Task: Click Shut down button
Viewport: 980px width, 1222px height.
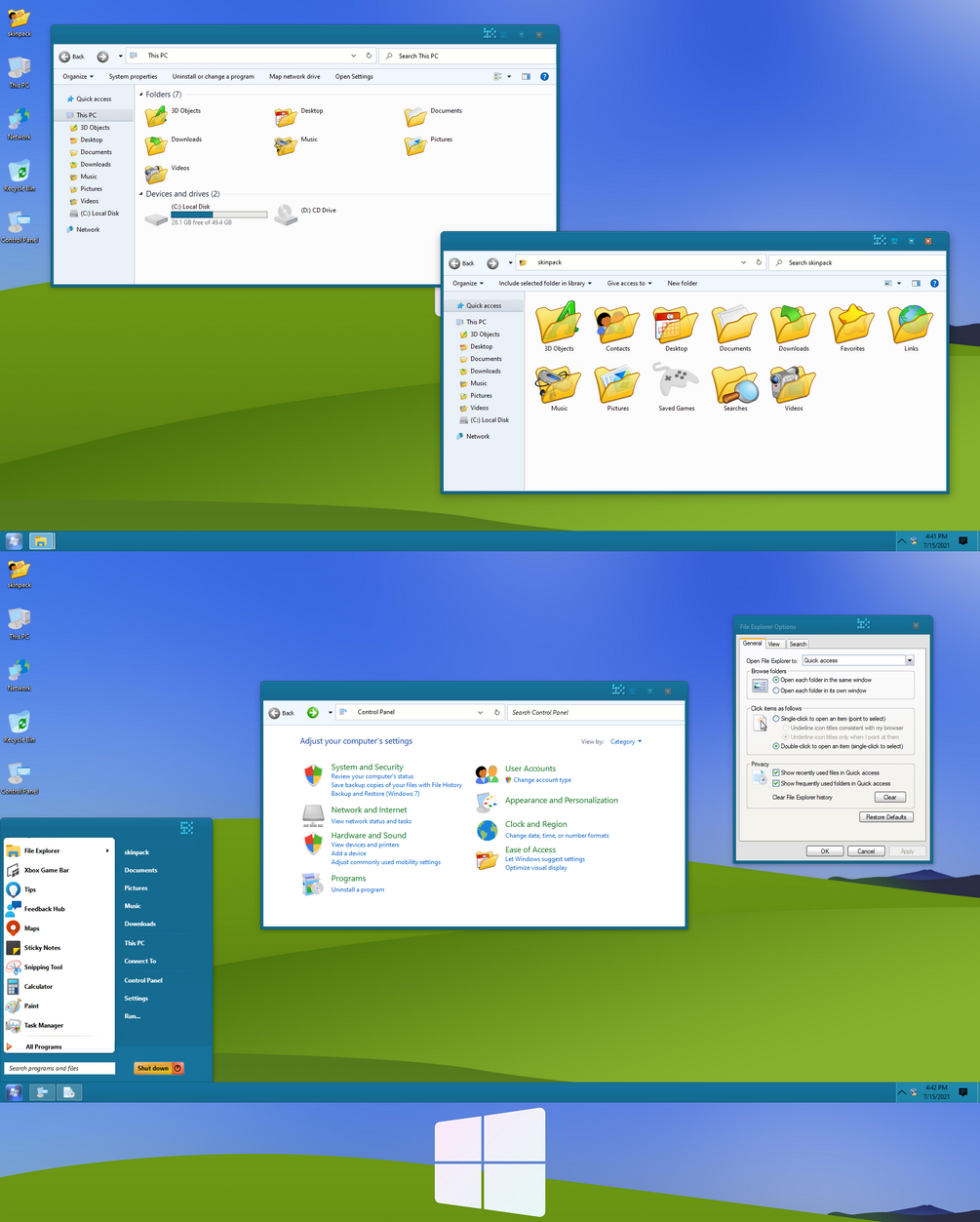Action: [x=152, y=1068]
